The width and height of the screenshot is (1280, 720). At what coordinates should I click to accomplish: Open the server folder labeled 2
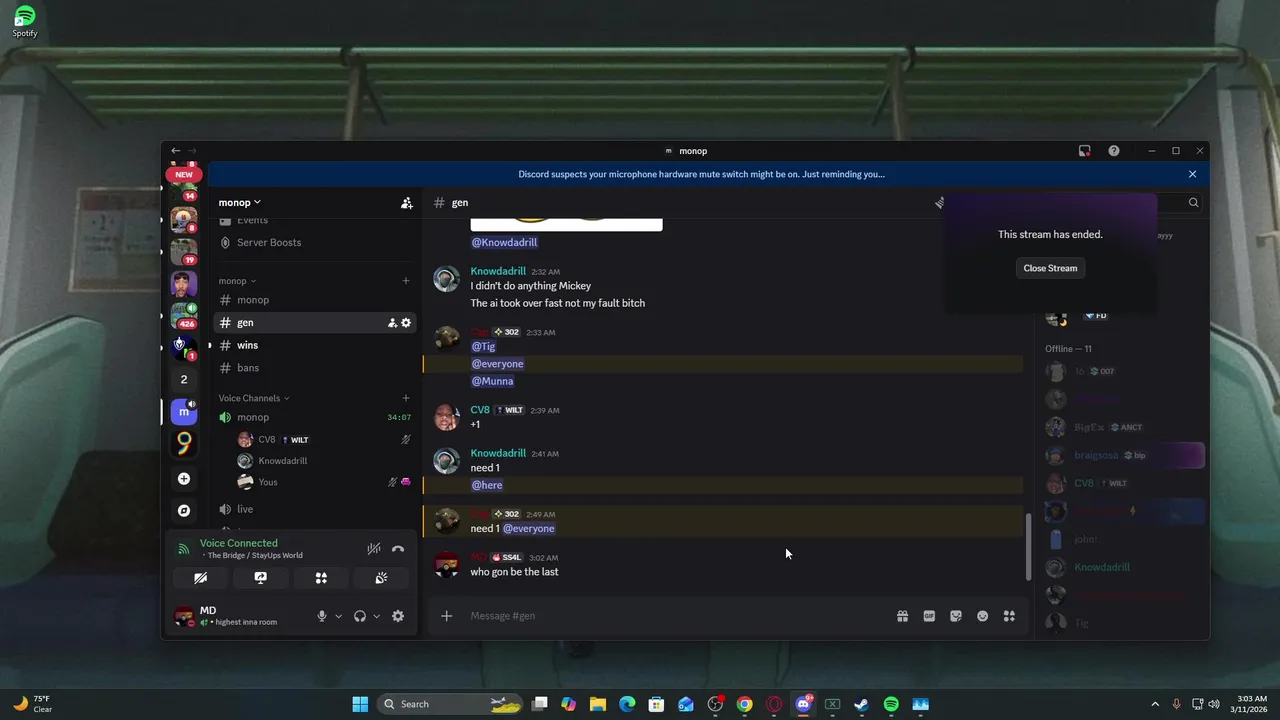184,379
